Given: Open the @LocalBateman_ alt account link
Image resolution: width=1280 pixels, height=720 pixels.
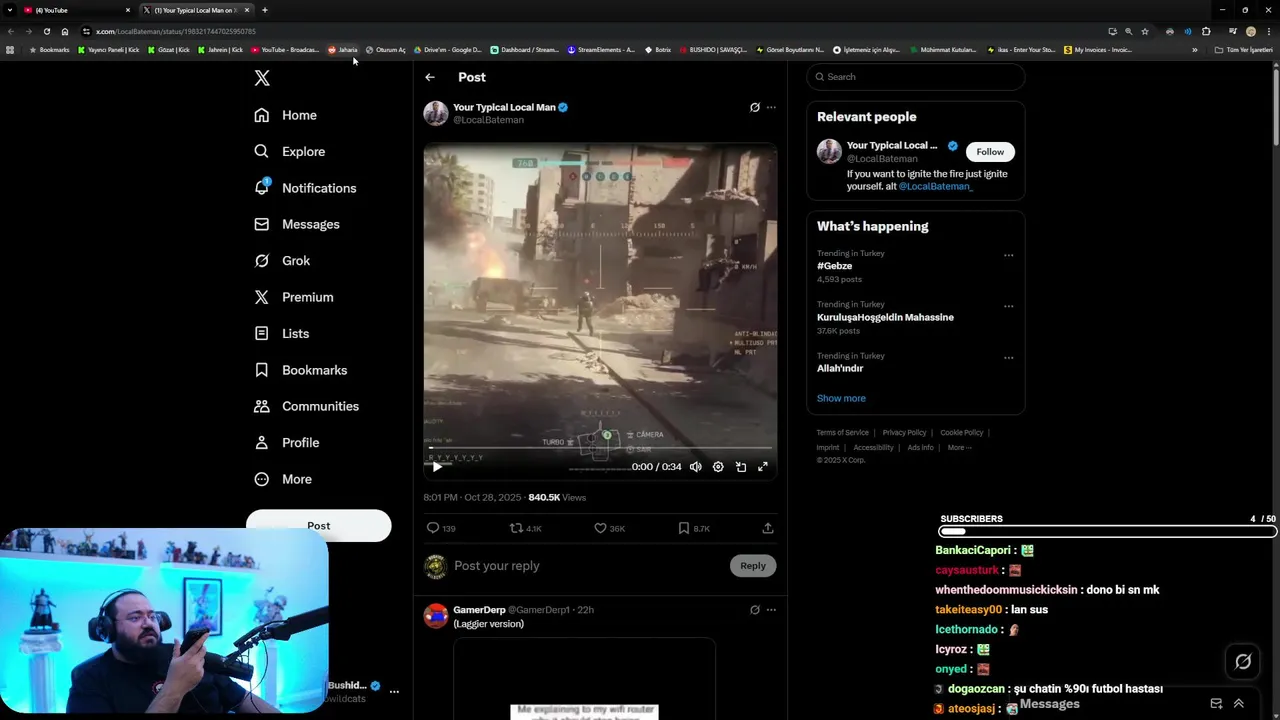Looking at the screenshot, I should pyautogui.click(x=935, y=186).
